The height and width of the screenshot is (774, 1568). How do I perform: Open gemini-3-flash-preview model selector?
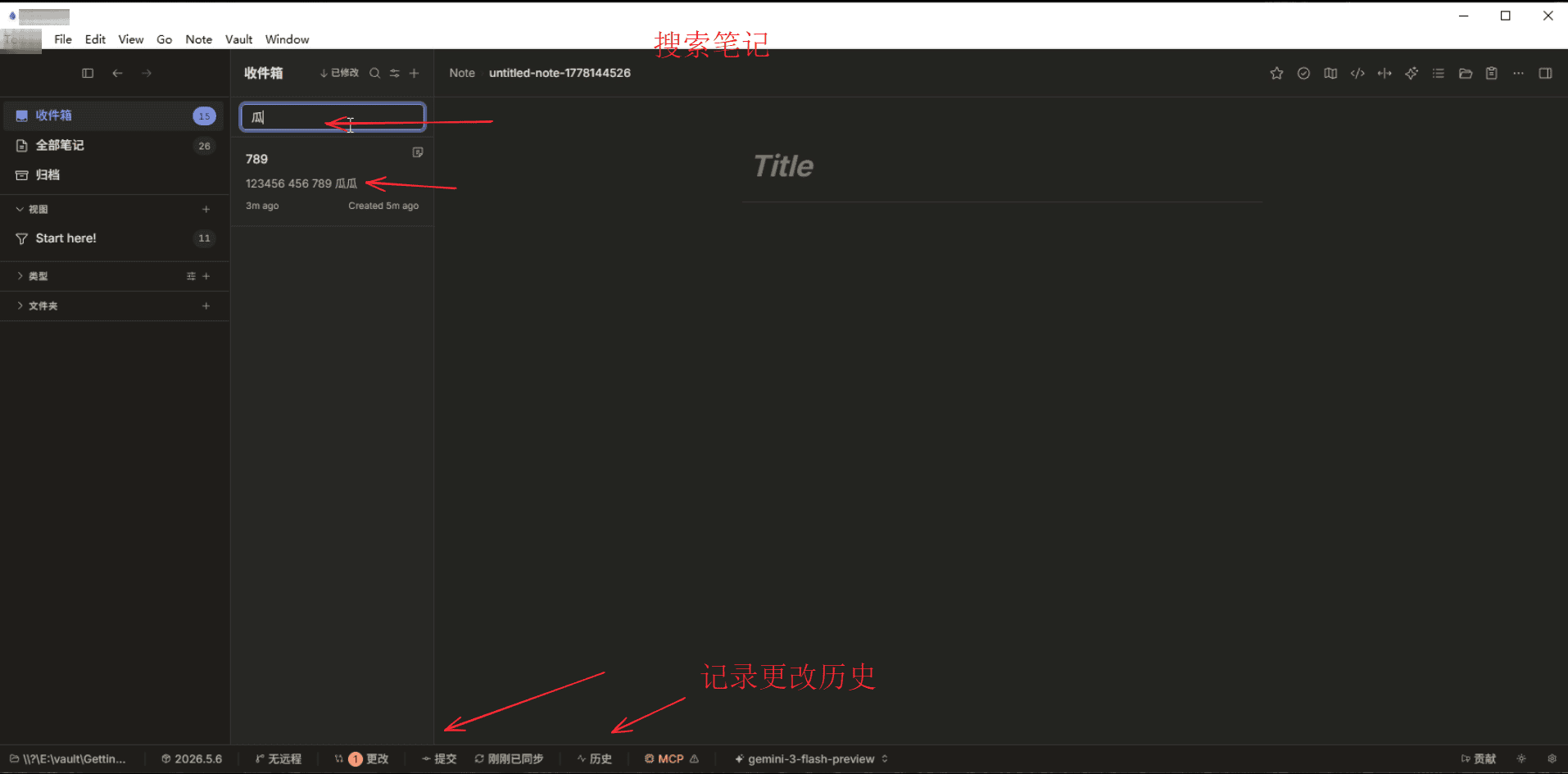tap(811, 759)
